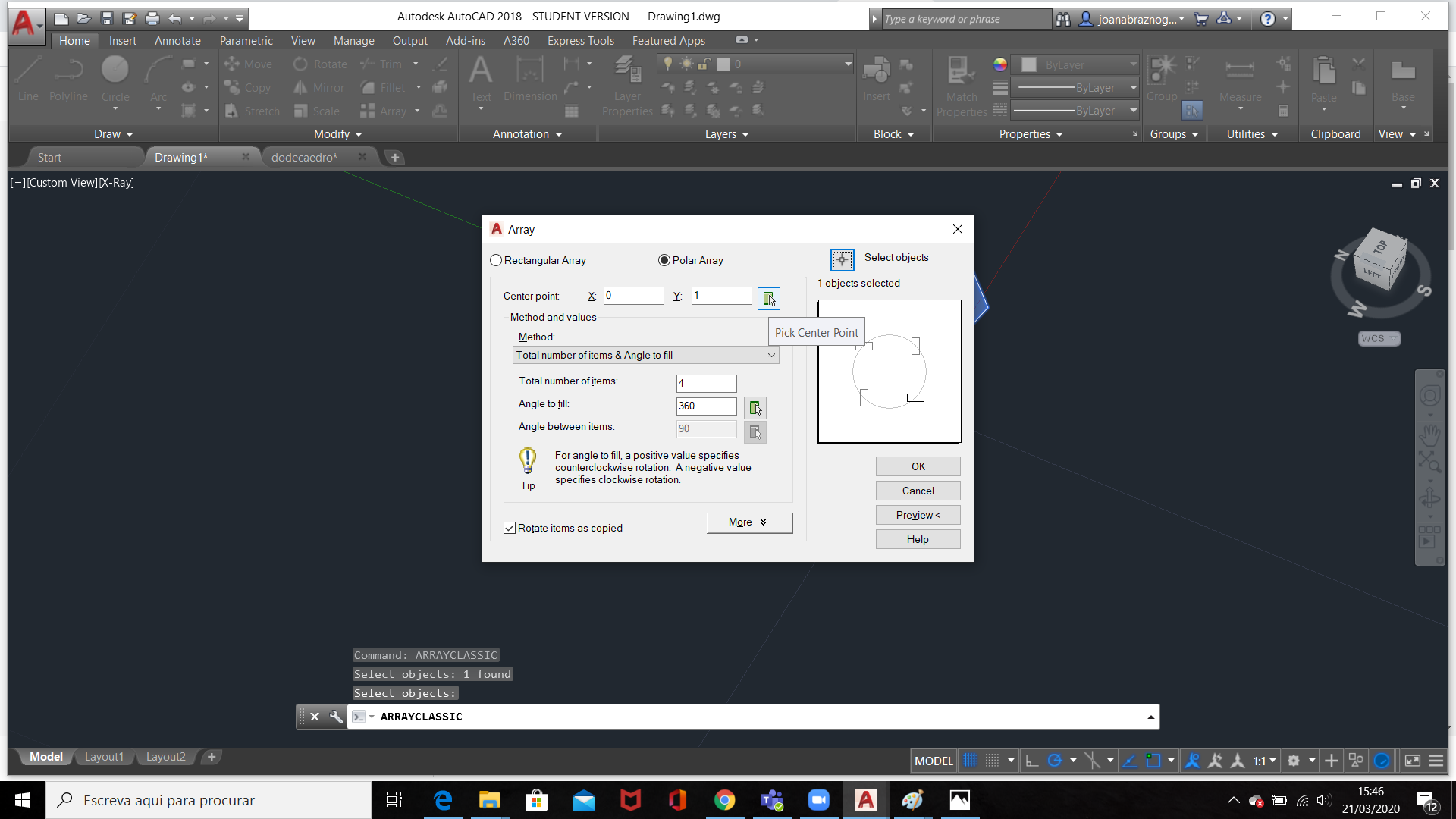This screenshot has width=1456, height=819.
Task: Click the new drawing plus tab button
Action: (395, 157)
